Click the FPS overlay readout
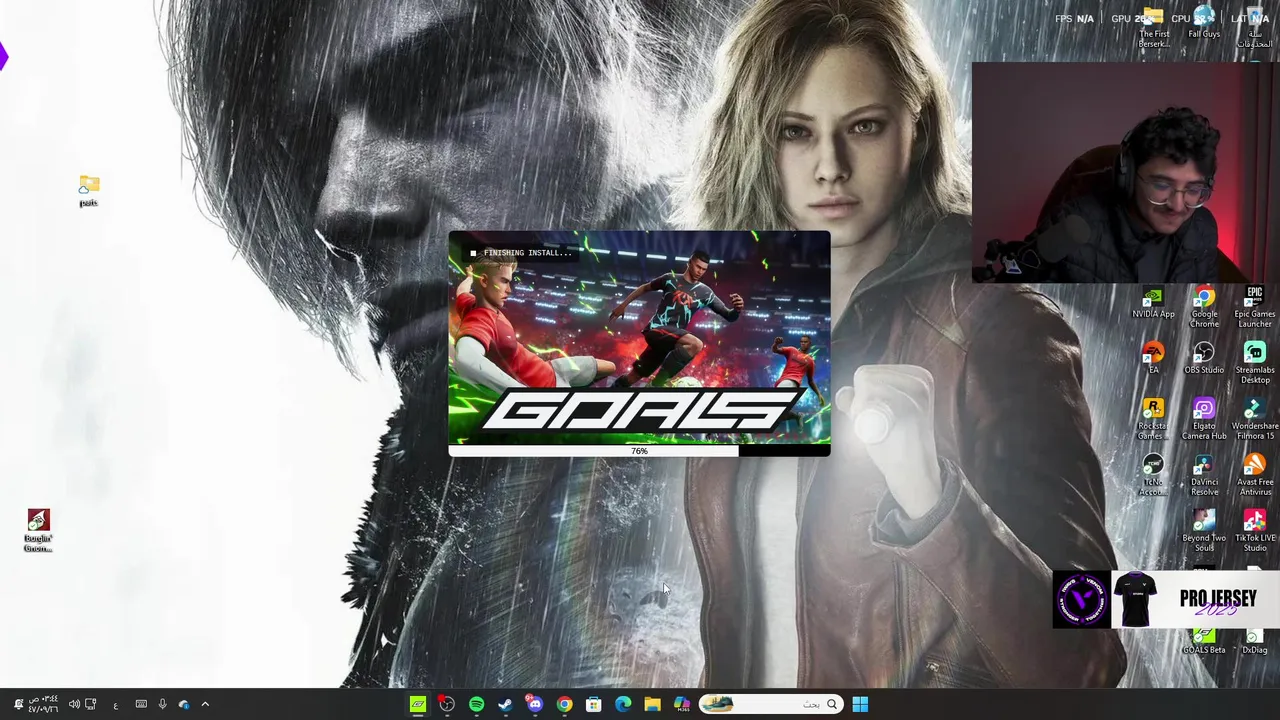Viewport: 1280px width, 720px height. coord(1074,18)
